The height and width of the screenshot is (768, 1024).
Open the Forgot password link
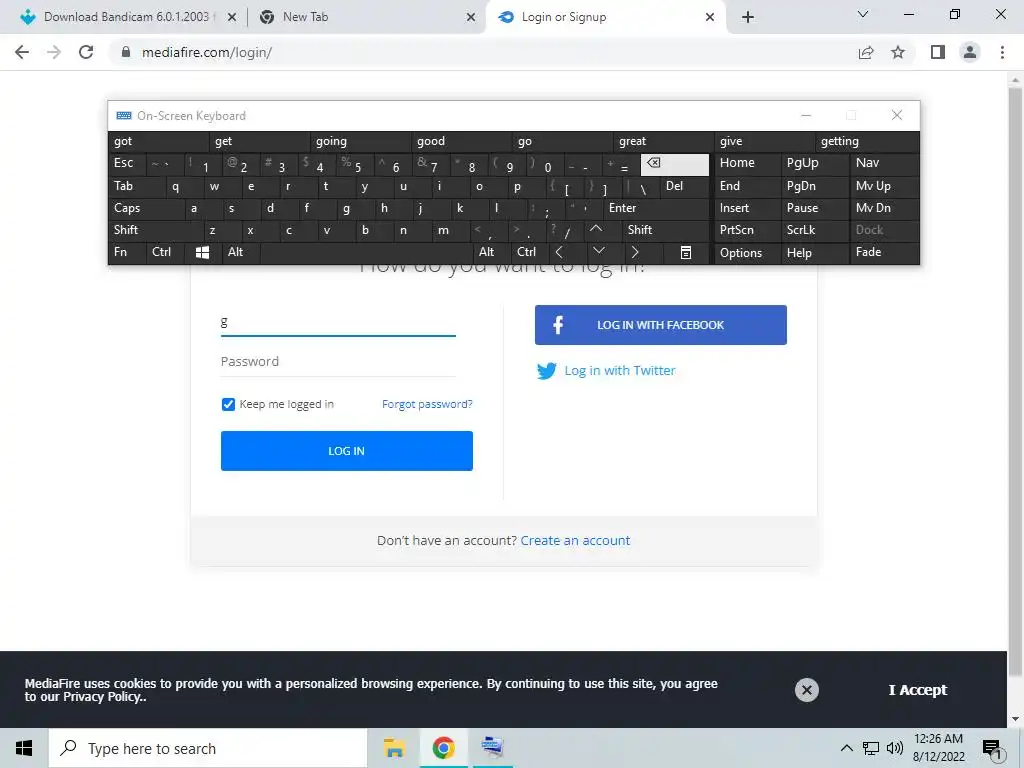[x=427, y=404]
